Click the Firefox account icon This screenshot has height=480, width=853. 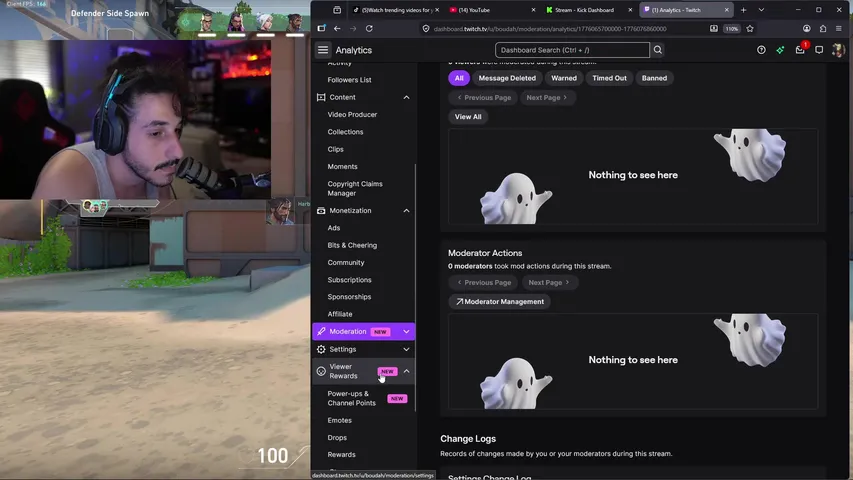click(x=806, y=29)
